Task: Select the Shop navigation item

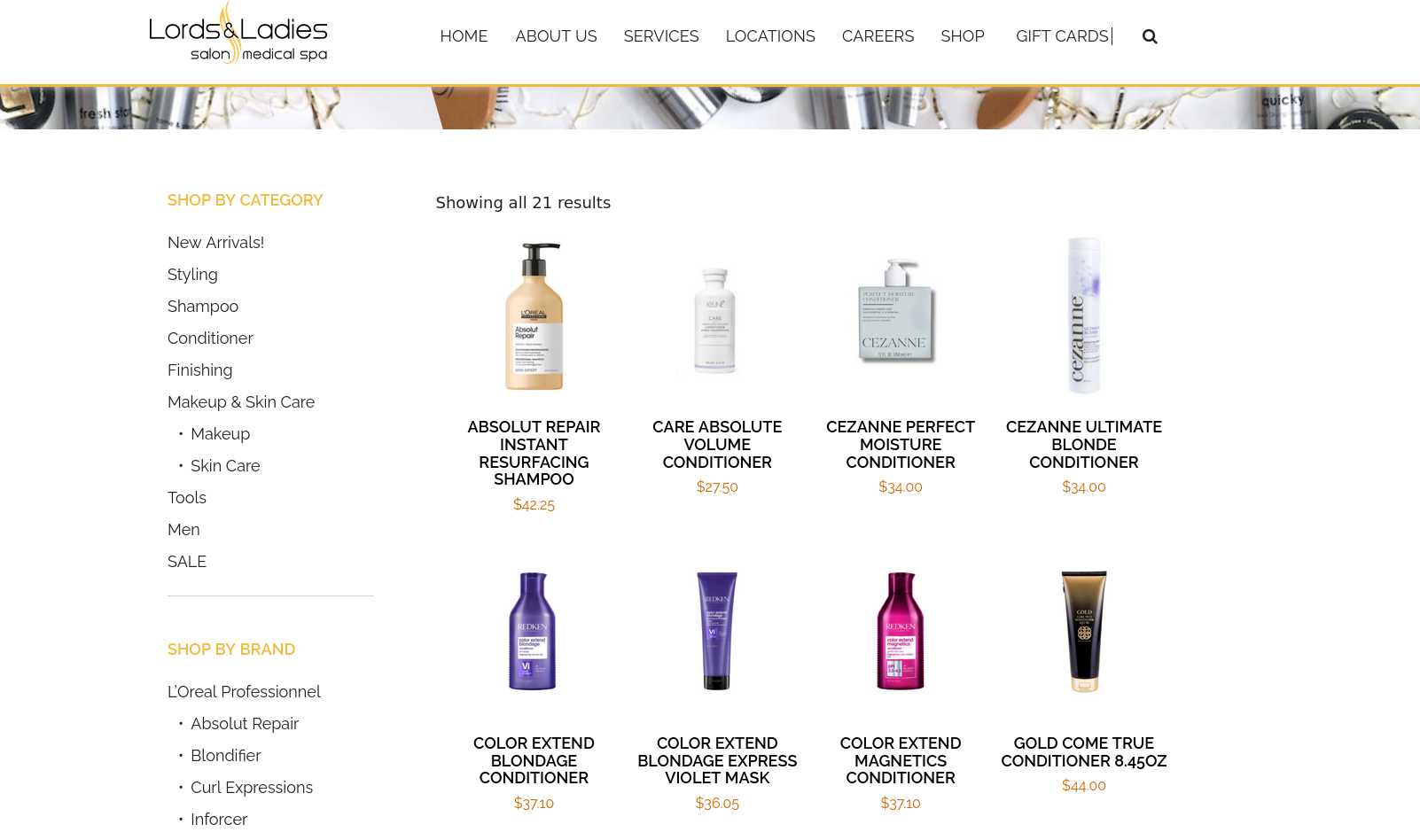Action: pos(963,36)
